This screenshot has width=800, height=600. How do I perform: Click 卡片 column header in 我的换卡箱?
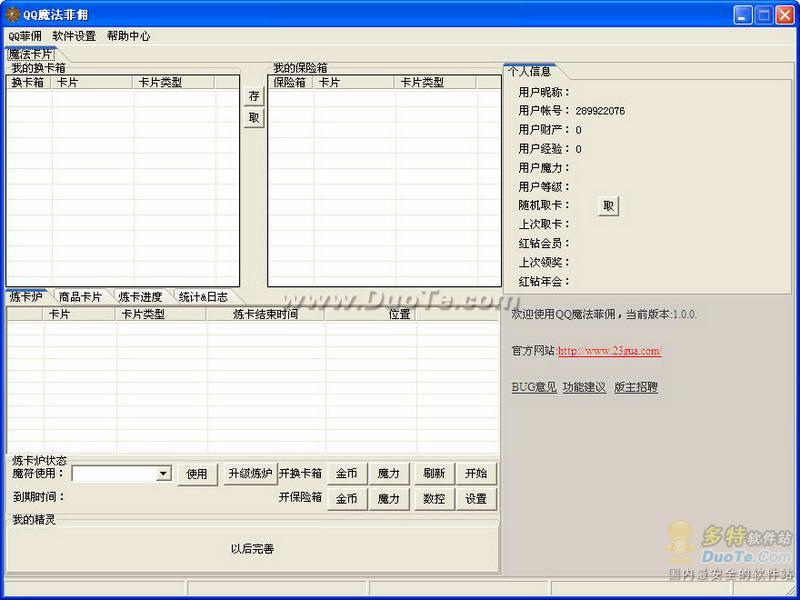pyautogui.click(x=92, y=83)
